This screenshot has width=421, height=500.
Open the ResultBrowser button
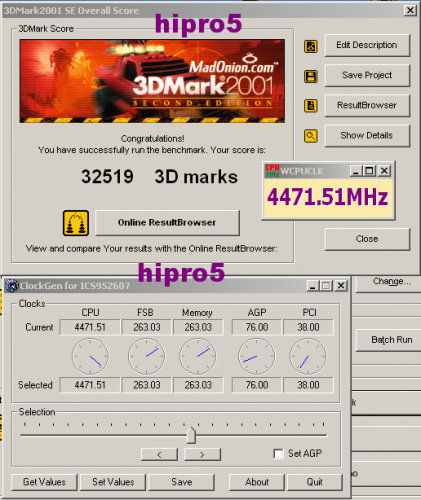click(x=367, y=105)
